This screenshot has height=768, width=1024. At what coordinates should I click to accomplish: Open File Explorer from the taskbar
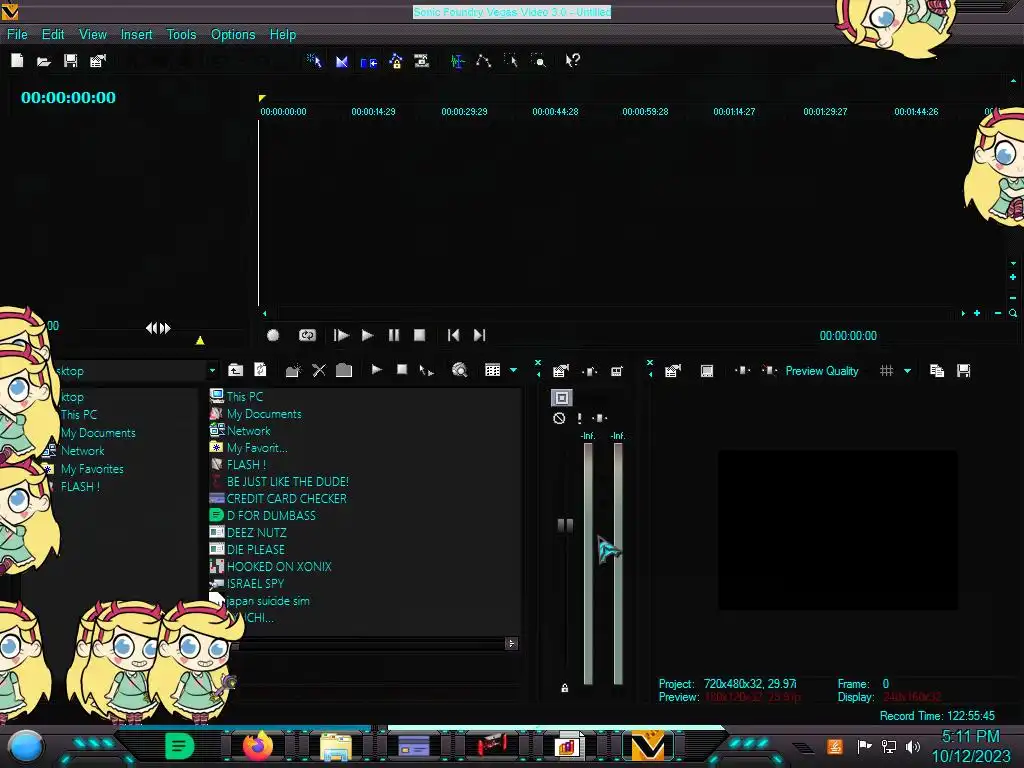(336, 746)
